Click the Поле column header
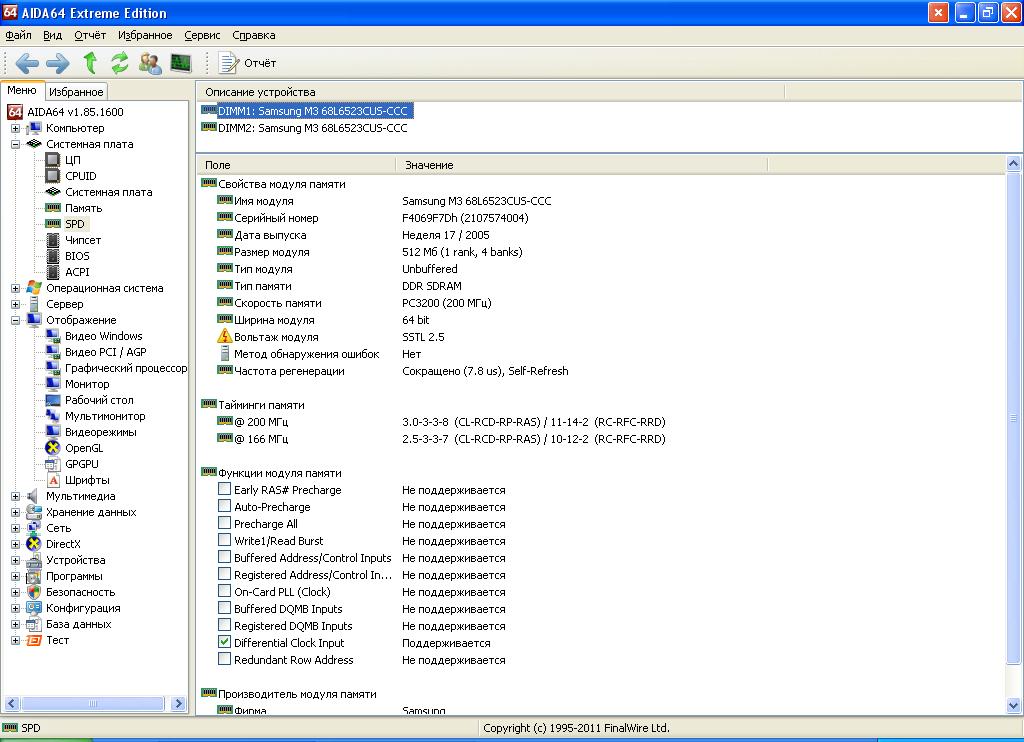 tap(296, 165)
